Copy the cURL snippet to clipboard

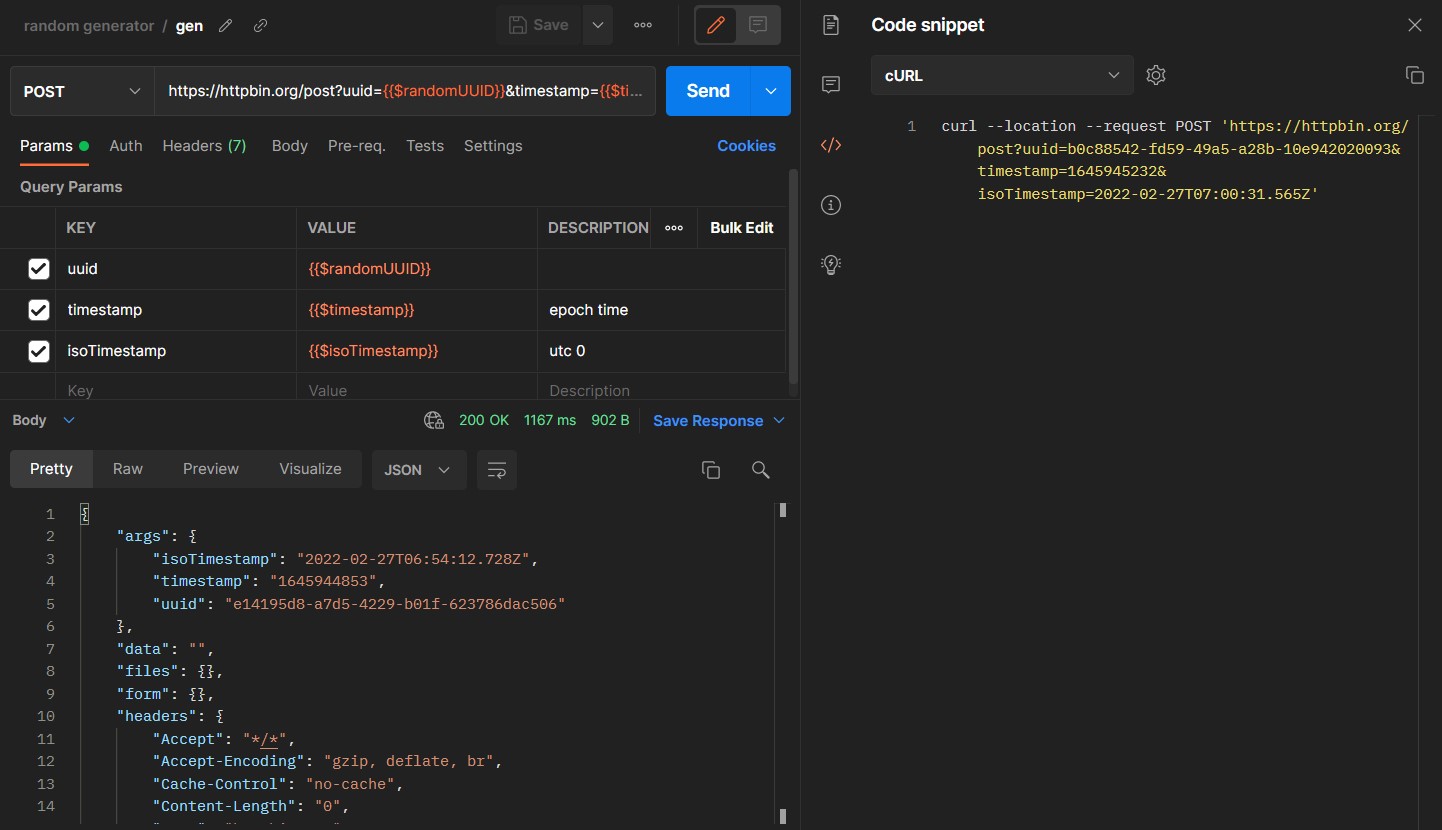coord(1414,75)
